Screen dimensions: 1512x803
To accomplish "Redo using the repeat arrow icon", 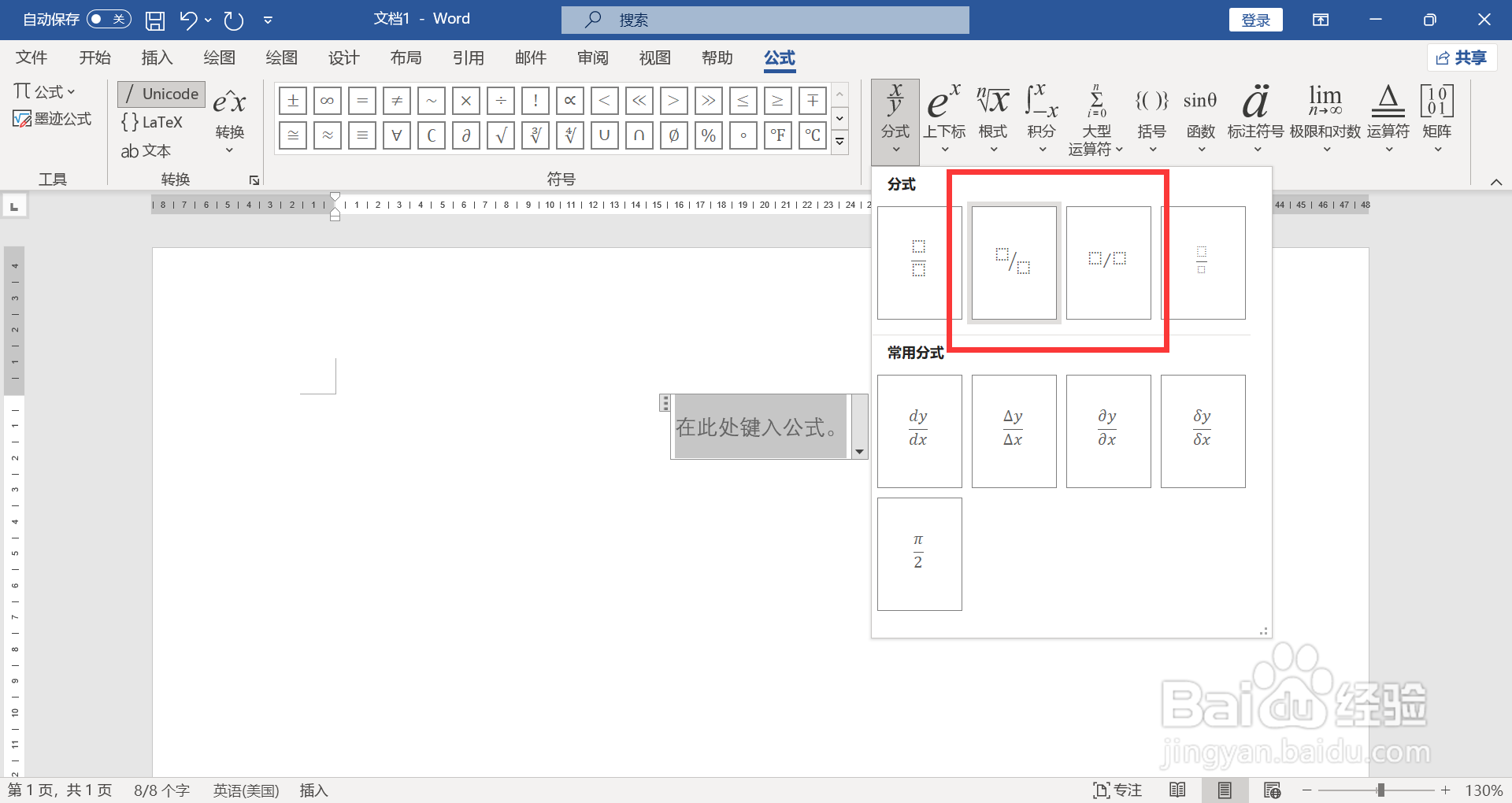I will [x=233, y=20].
